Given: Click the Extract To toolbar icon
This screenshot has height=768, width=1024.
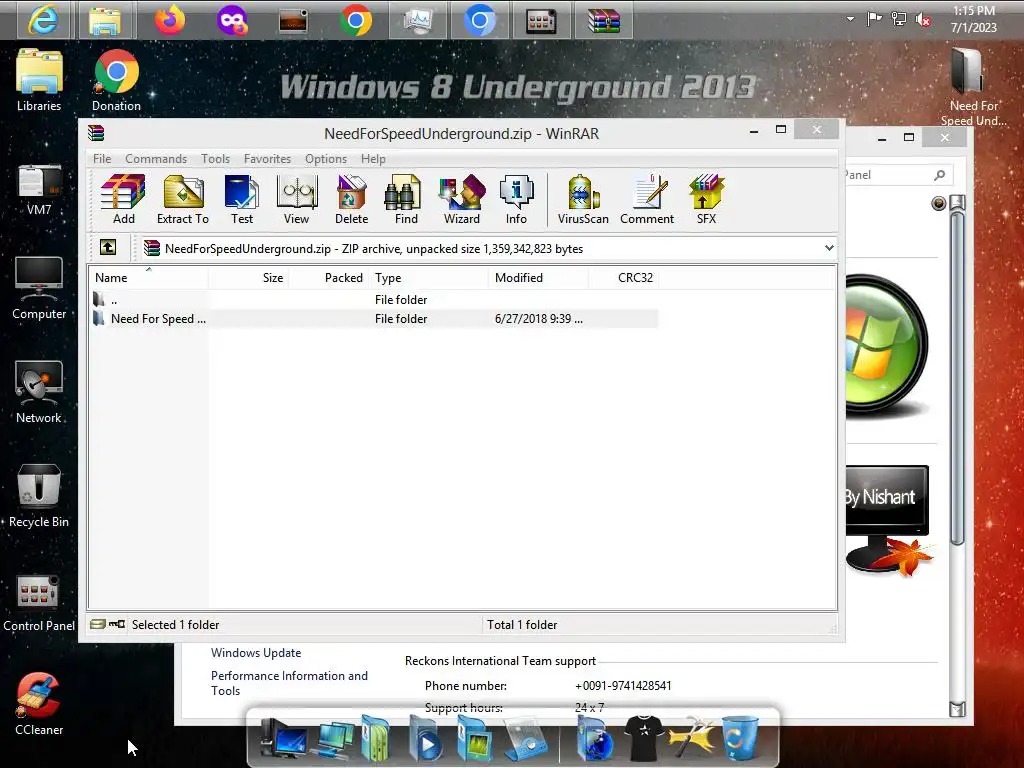Looking at the screenshot, I should [x=183, y=200].
